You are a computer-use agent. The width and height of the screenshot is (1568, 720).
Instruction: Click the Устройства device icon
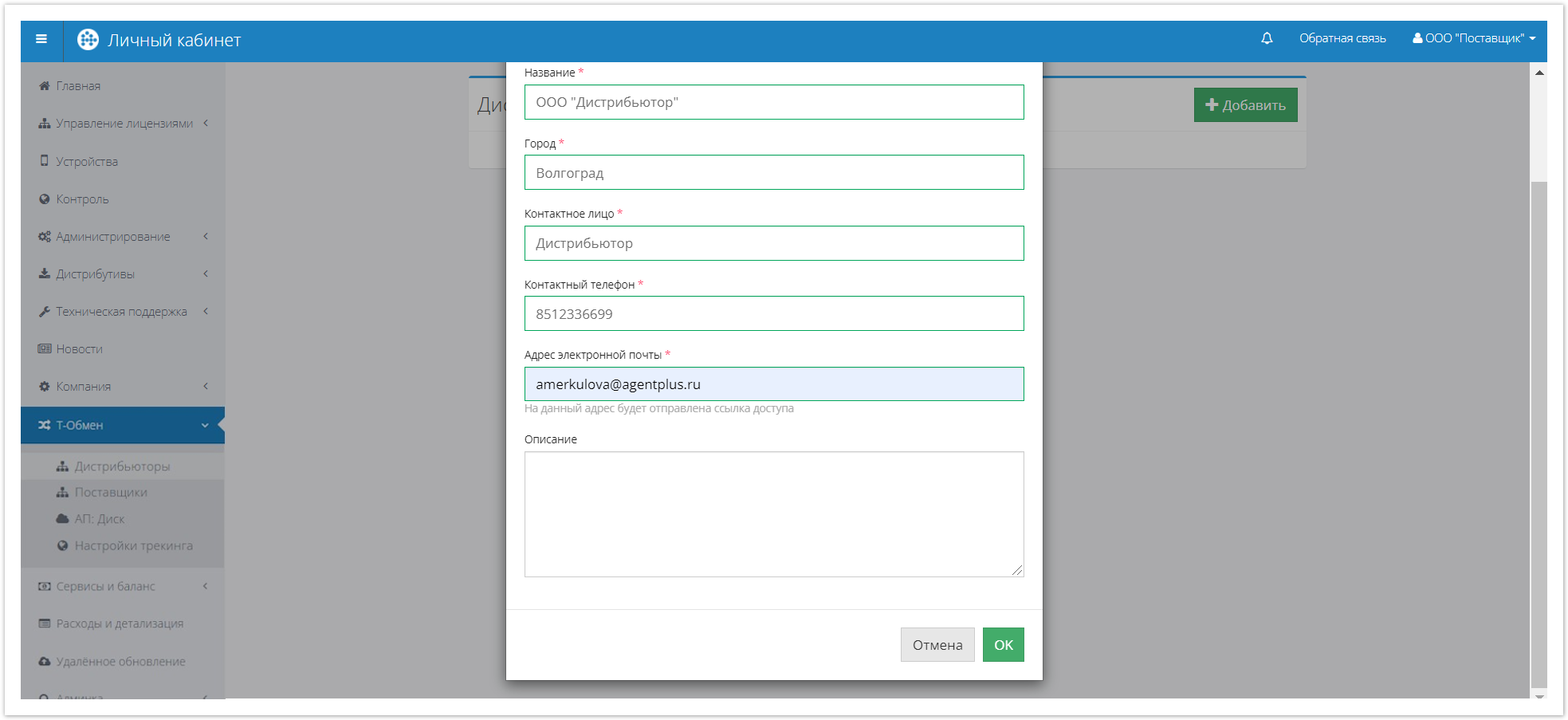pyautogui.click(x=45, y=161)
